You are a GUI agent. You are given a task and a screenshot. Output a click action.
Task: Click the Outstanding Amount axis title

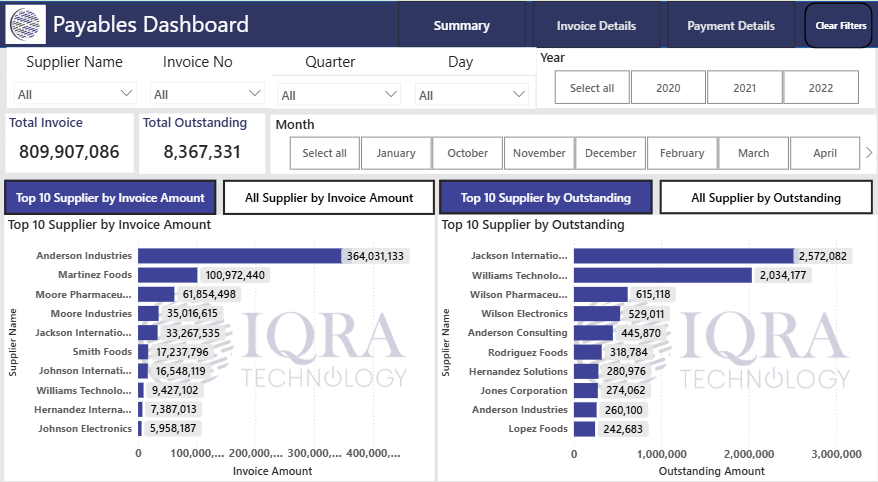(712, 471)
